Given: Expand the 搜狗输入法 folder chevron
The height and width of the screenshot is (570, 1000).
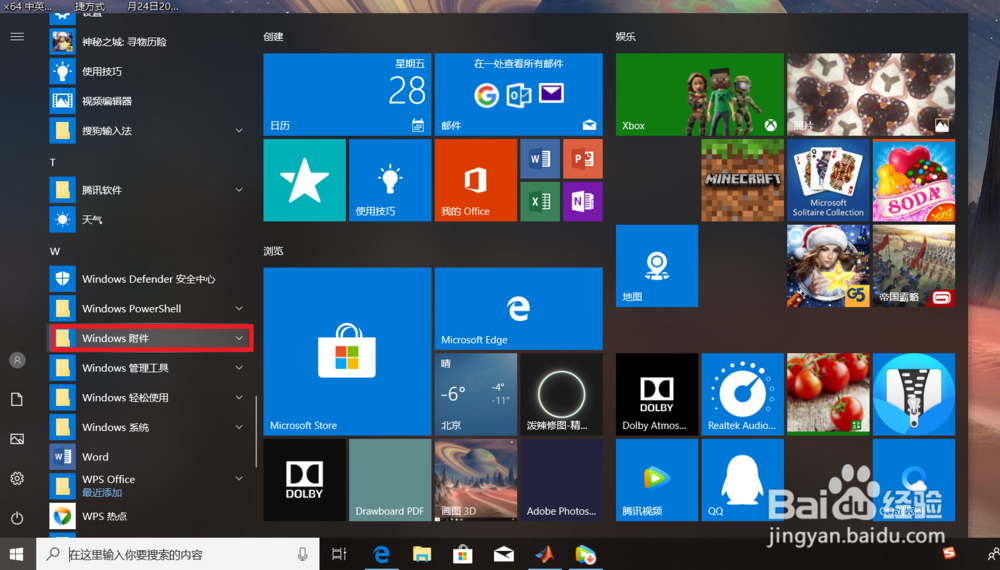Looking at the screenshot, I should (x=239, y=131).
